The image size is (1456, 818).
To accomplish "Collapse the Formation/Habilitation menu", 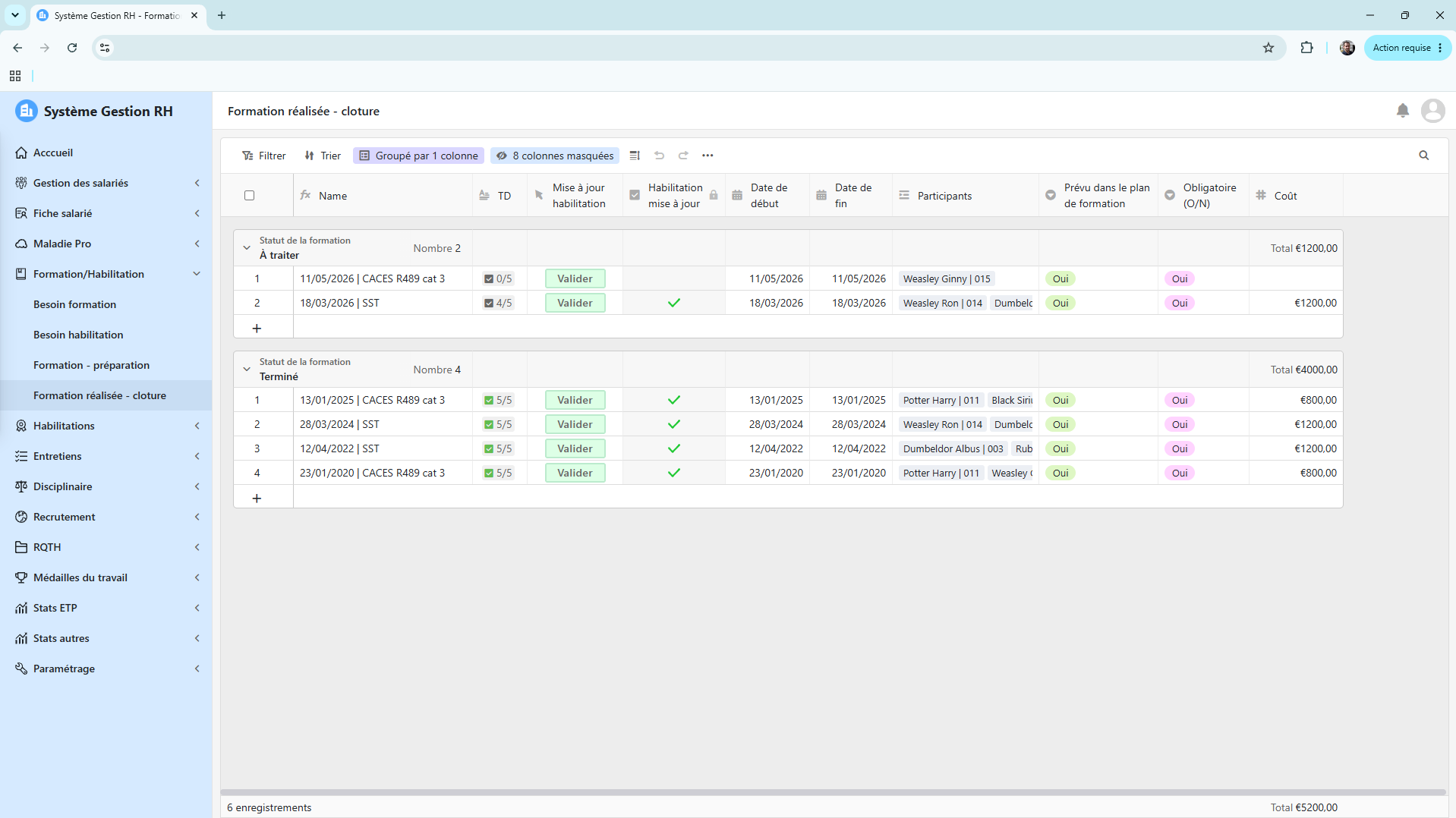I will (197, 274).
